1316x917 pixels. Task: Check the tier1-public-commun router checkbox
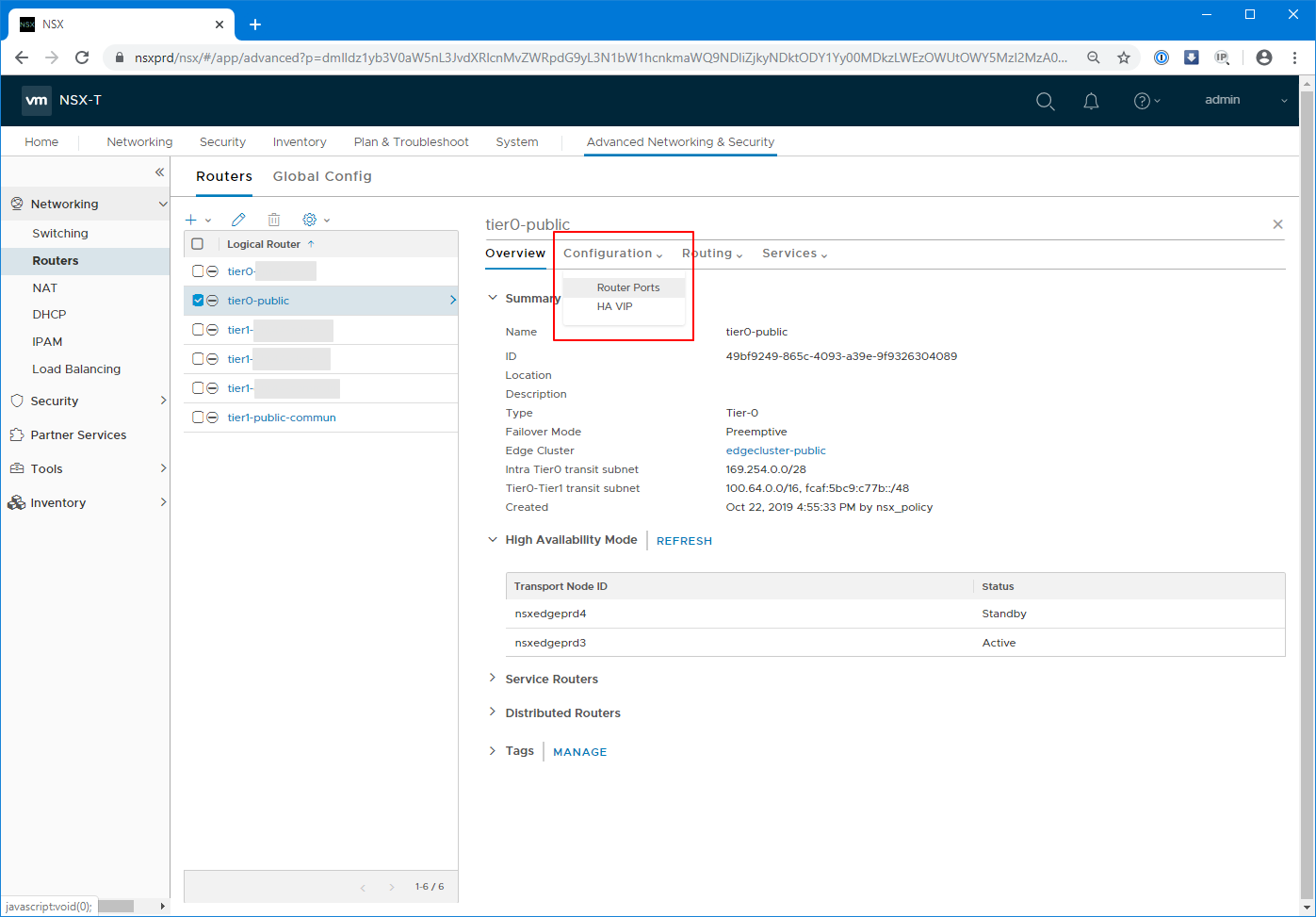(198, 418)
